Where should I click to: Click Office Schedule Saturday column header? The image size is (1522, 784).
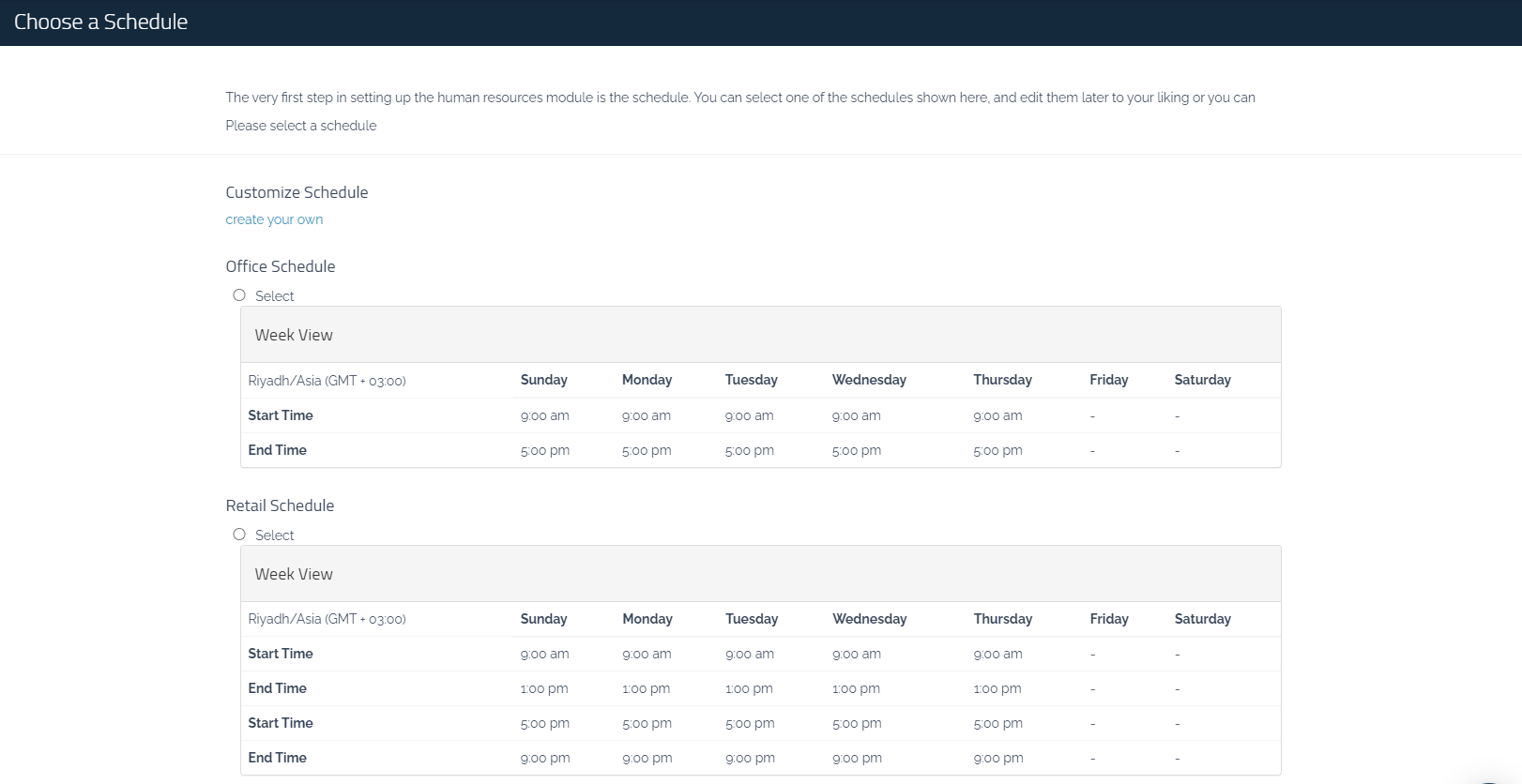[1202, 380]
